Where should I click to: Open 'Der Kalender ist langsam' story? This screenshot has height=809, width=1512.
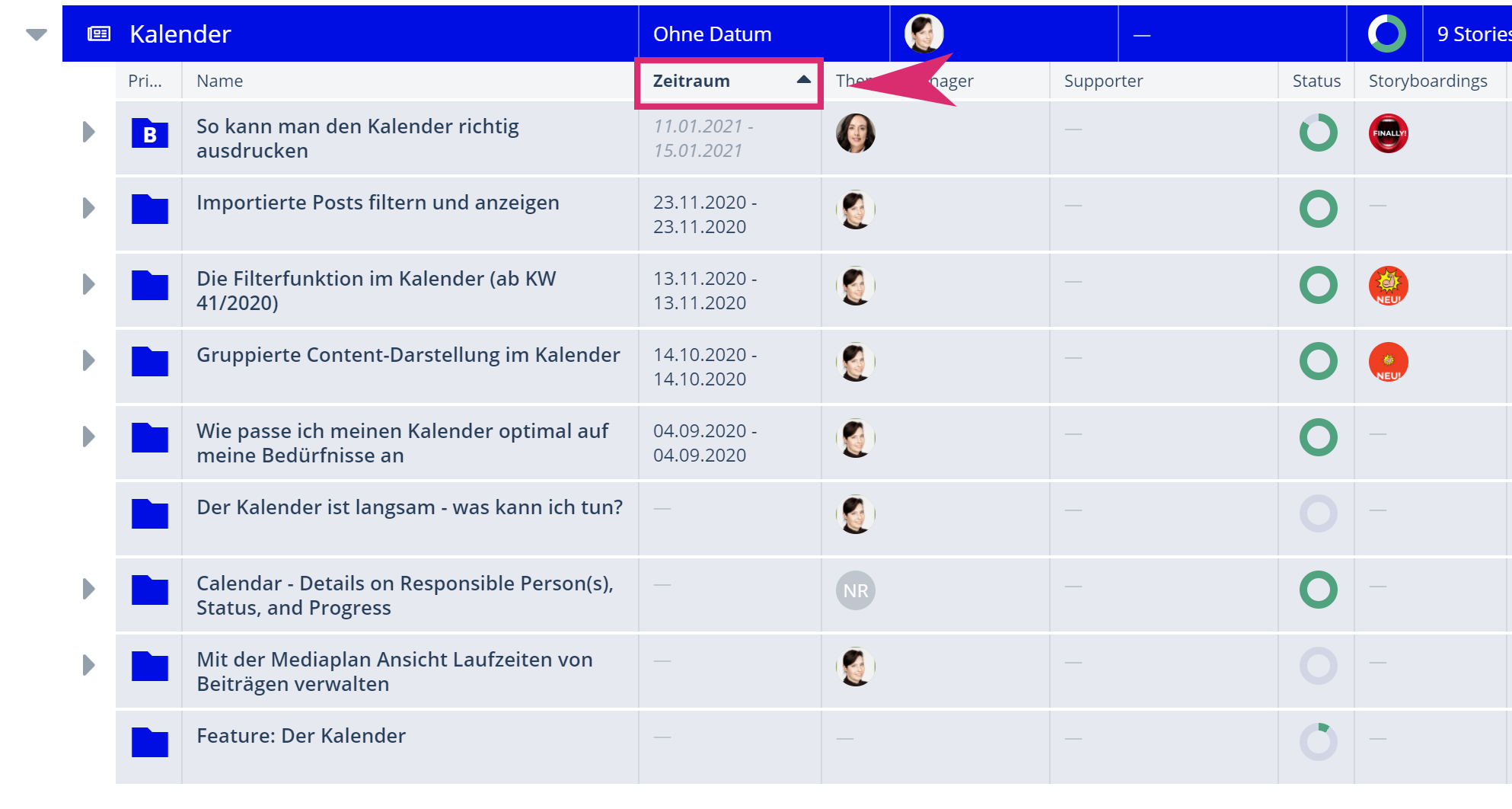[409, 507]
